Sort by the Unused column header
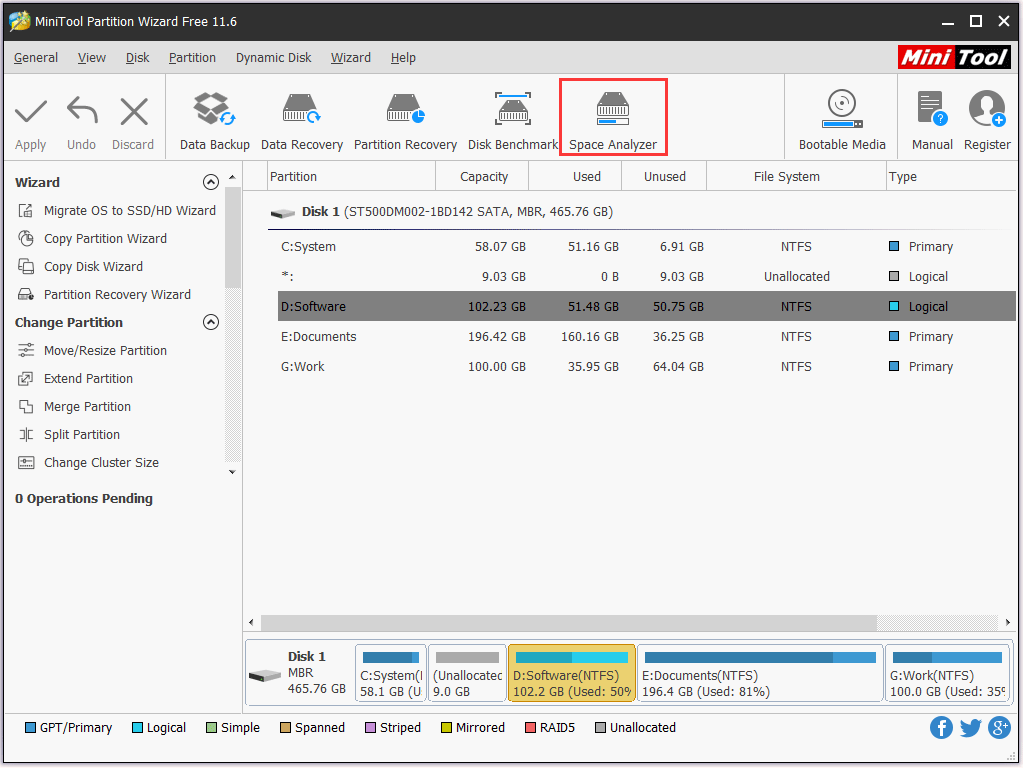 (664, 177)
